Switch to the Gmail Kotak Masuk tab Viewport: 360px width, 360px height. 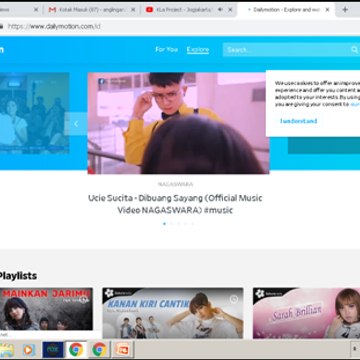[91, 10]
